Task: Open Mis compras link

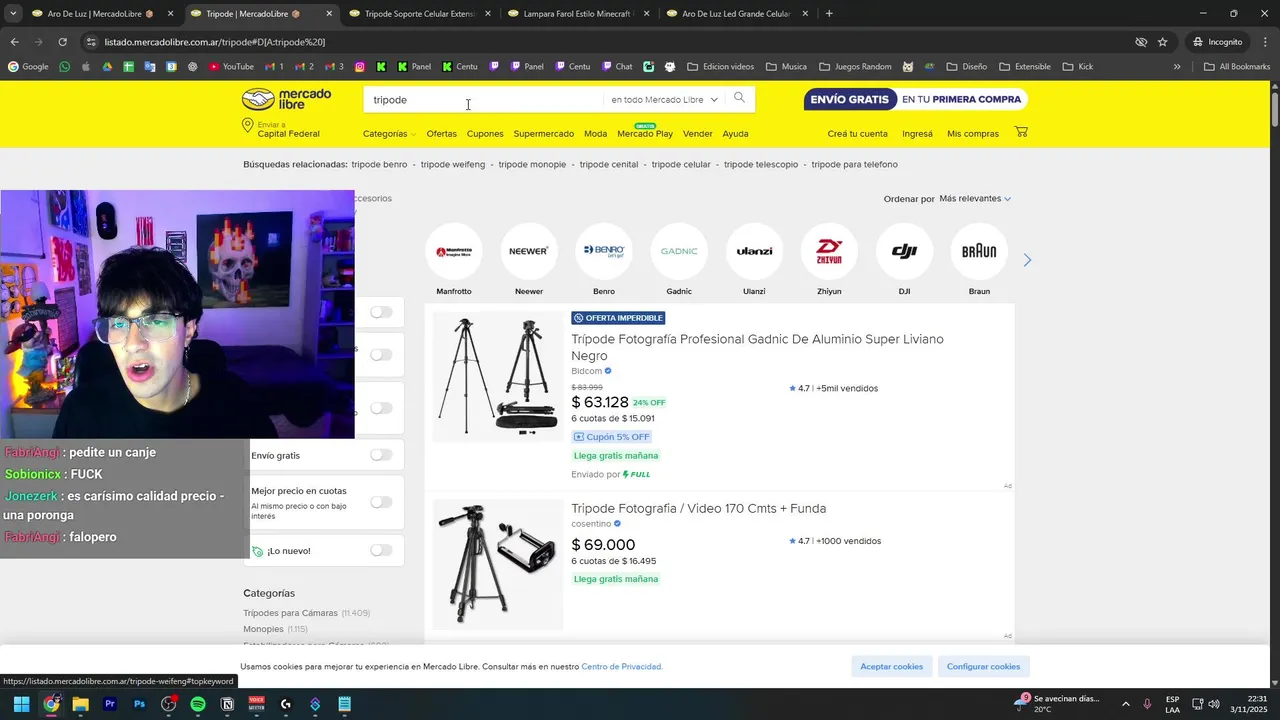Action: (x=973, y=134)
